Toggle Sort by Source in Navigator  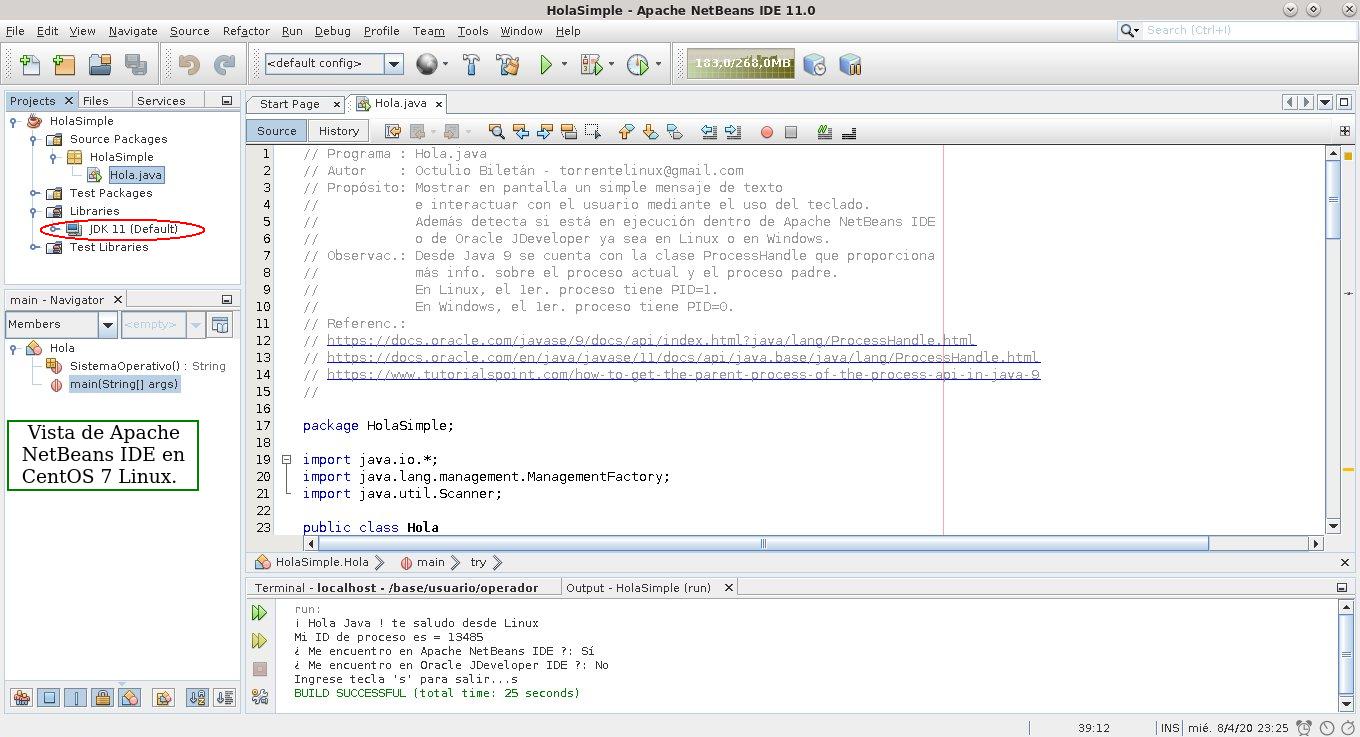(224, 698)
